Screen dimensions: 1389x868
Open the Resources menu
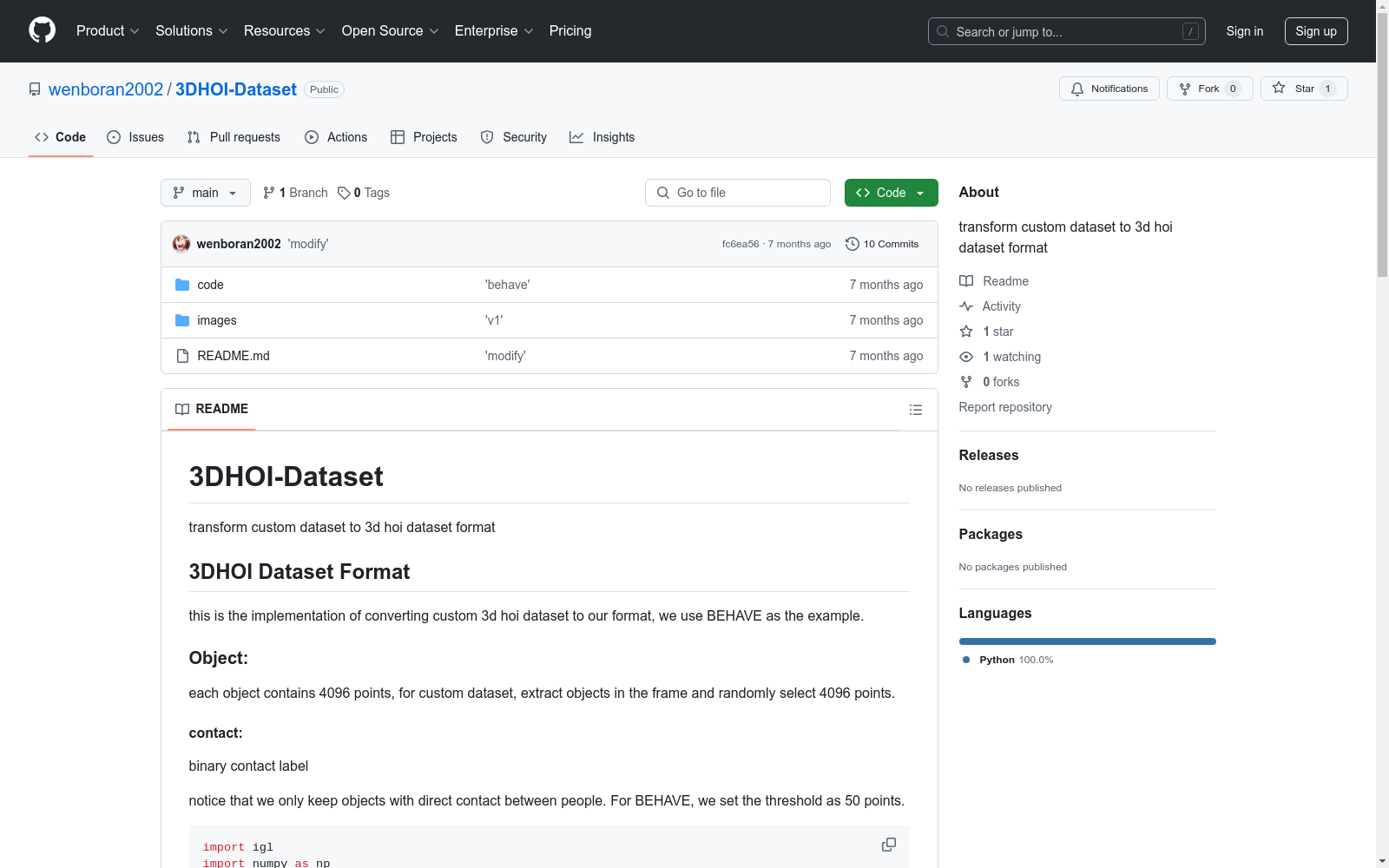[285, 30]
